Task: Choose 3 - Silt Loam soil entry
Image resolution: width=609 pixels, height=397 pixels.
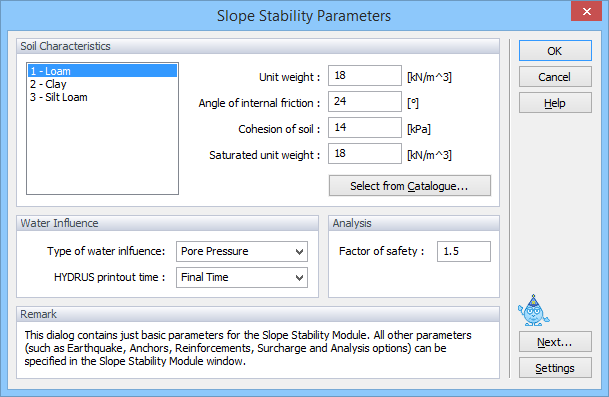Action: tap(102, 97)
